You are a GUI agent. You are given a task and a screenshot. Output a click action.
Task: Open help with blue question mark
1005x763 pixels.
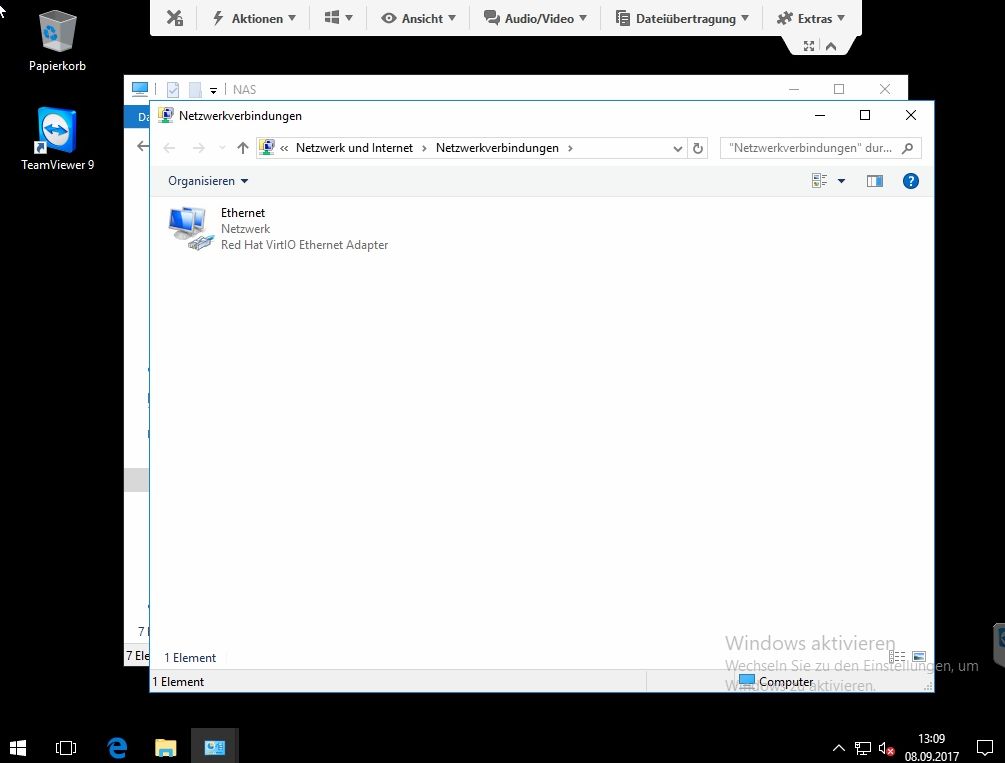(910, 181)
